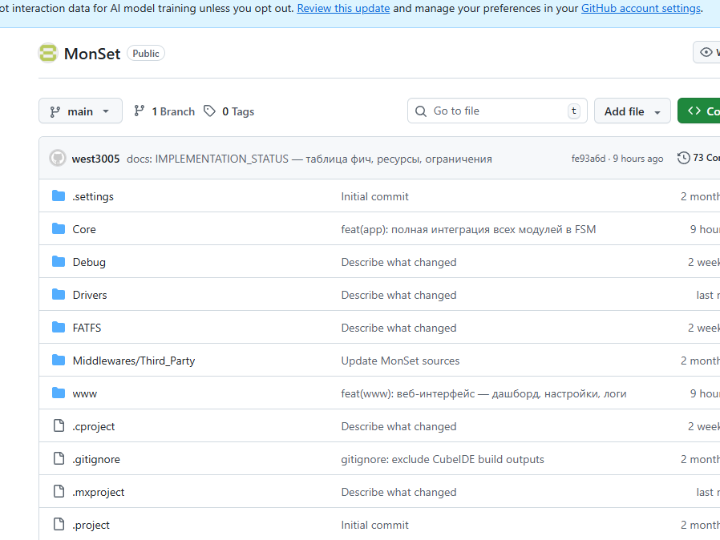720x540 pixels.
Task: Focus the Go to file search field
Action: pyautogui.click(x=495, y=111)
